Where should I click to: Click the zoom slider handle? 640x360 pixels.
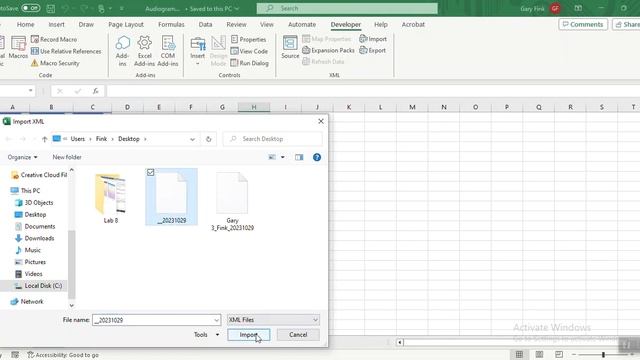tap(603, 354)
